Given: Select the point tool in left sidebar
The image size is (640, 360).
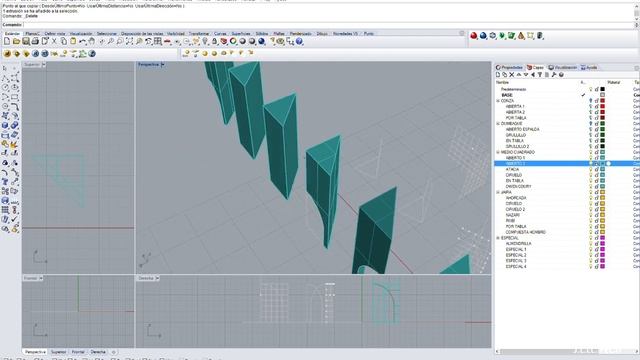Looking at the screenshot, I should [14, 68].
